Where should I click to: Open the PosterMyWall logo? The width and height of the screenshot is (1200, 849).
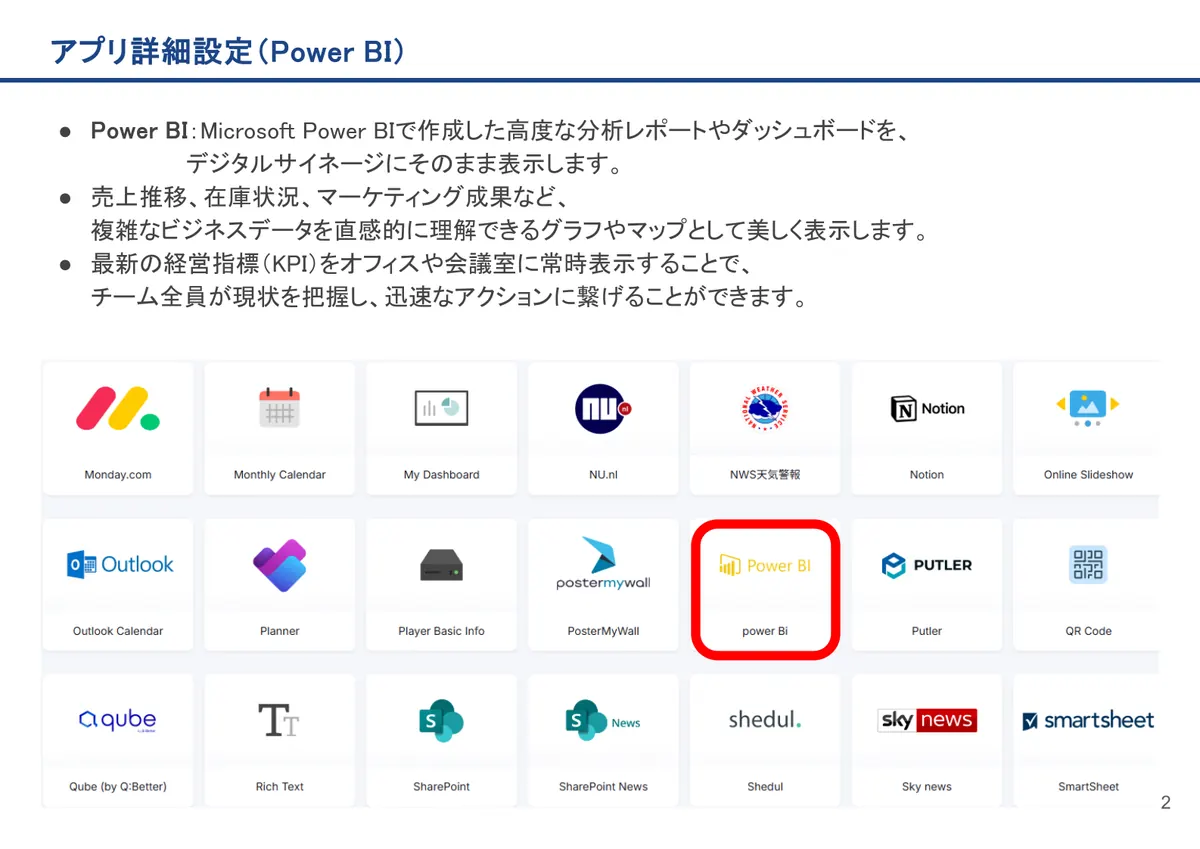click(x=603, y=563)
